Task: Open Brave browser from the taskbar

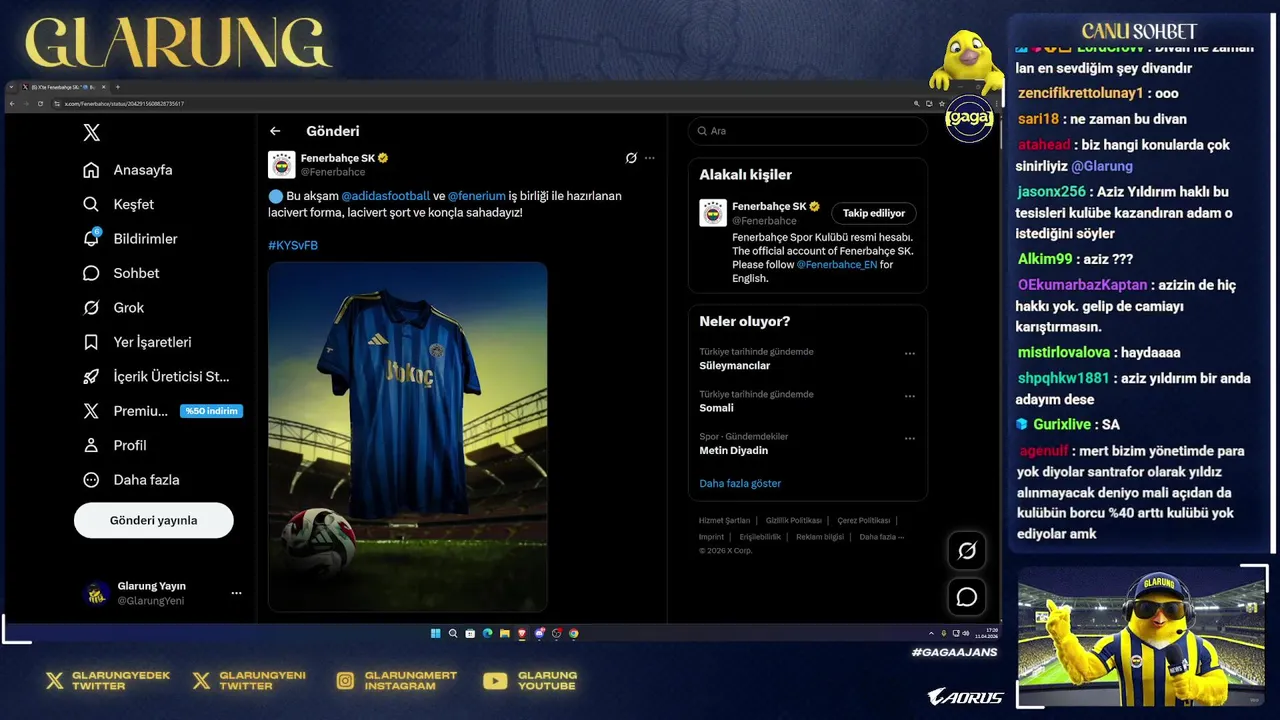Action: click(x=522, y=633)
